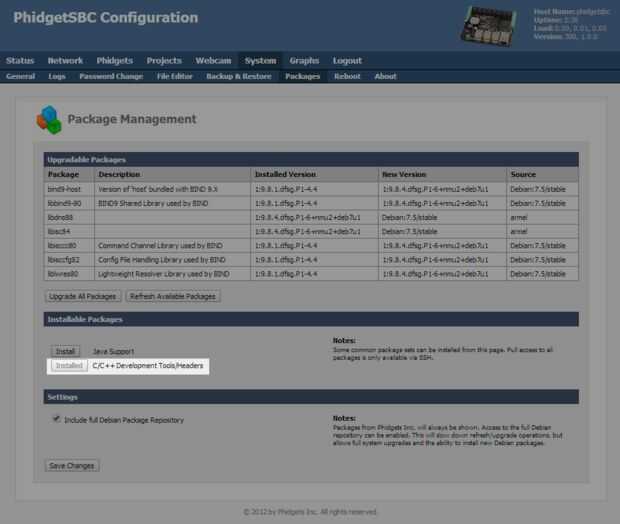This screenshot has width=620, height=524.
Task: Select the libdns88 package cell
Action: [x=69, y=218]
